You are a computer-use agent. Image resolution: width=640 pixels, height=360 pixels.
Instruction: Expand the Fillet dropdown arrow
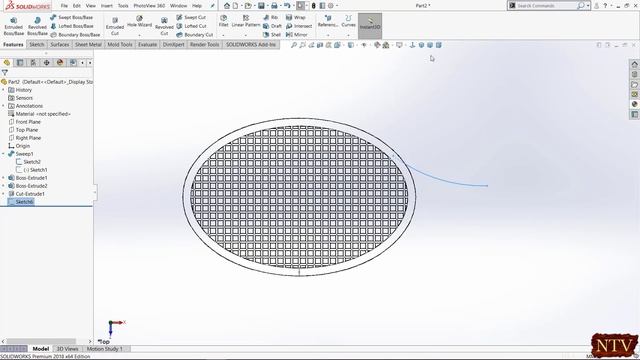223,36
